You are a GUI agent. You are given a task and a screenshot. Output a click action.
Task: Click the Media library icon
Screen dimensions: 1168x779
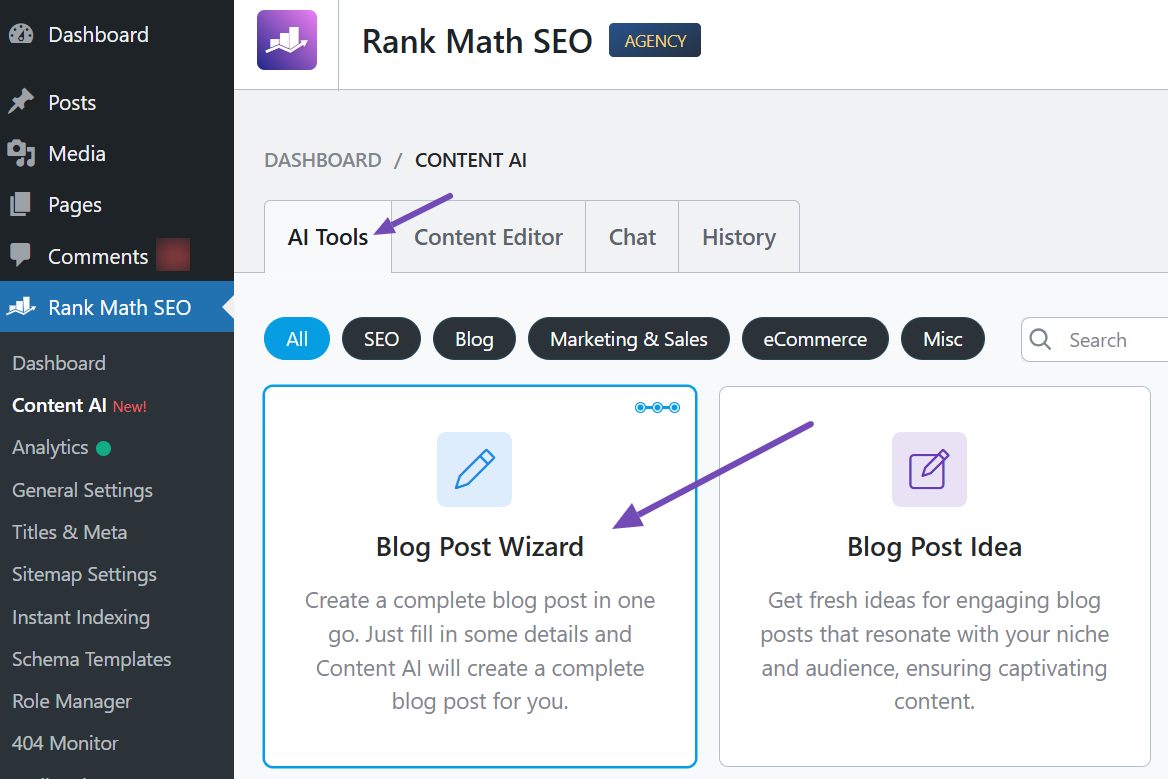tap(21, 153)
